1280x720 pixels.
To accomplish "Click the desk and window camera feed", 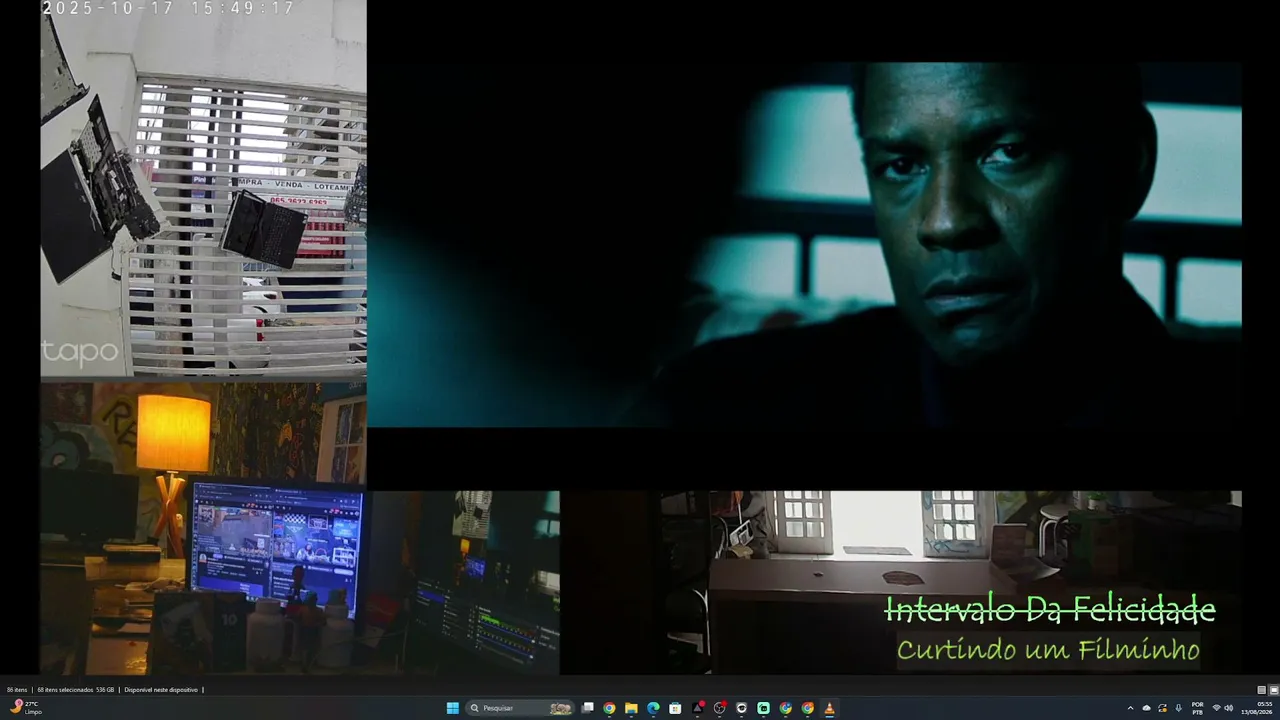I will point(900,582).
